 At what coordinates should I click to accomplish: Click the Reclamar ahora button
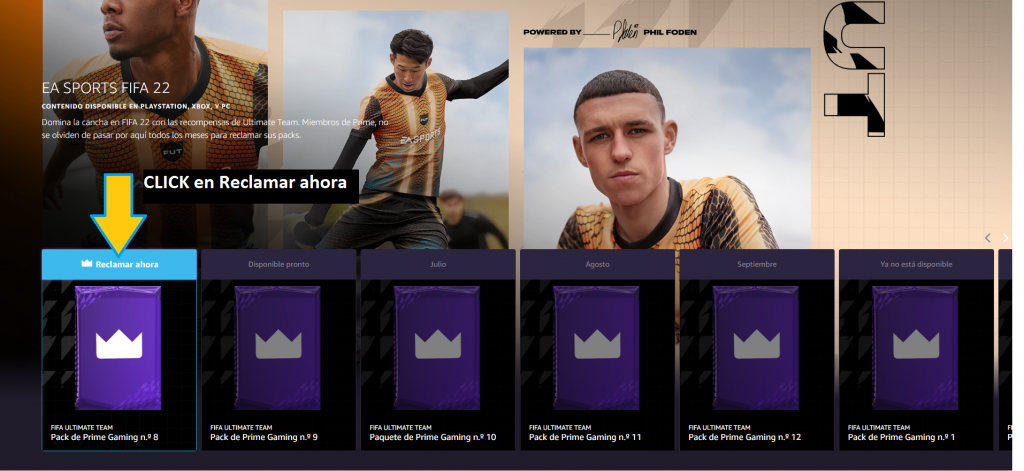pyautogui.click(x=120, y=264)
